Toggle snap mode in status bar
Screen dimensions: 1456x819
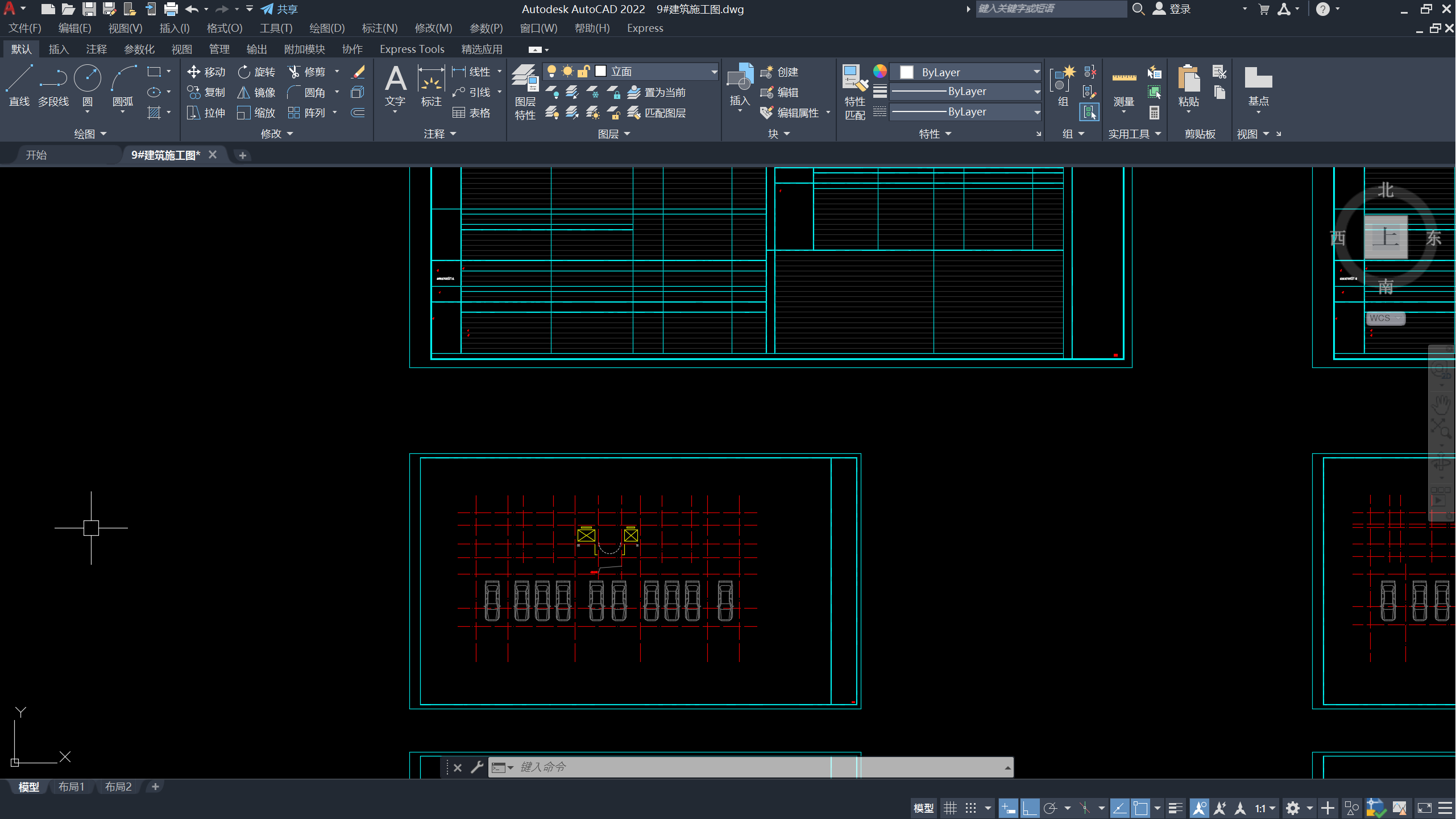pyautogui.click(x=970, y=808)
